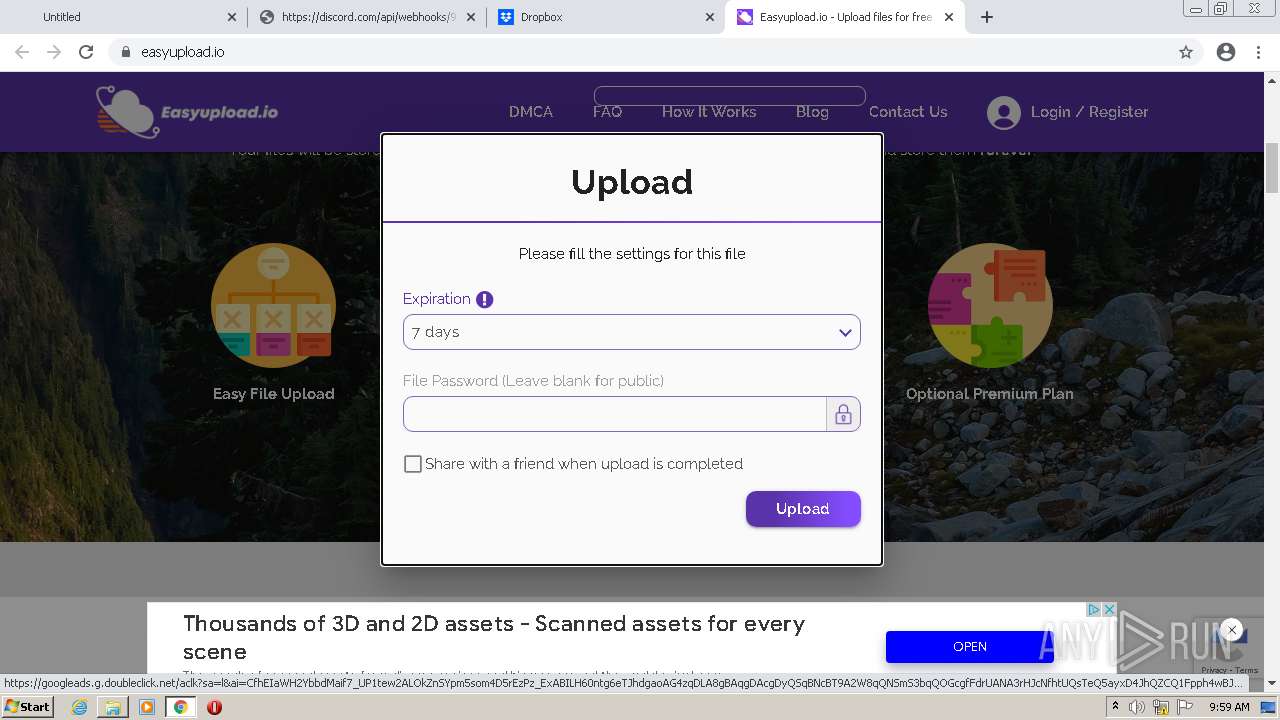Click the empty search box in header
Viewport: 1280px width, 720px height.
(x=730, y=96)
